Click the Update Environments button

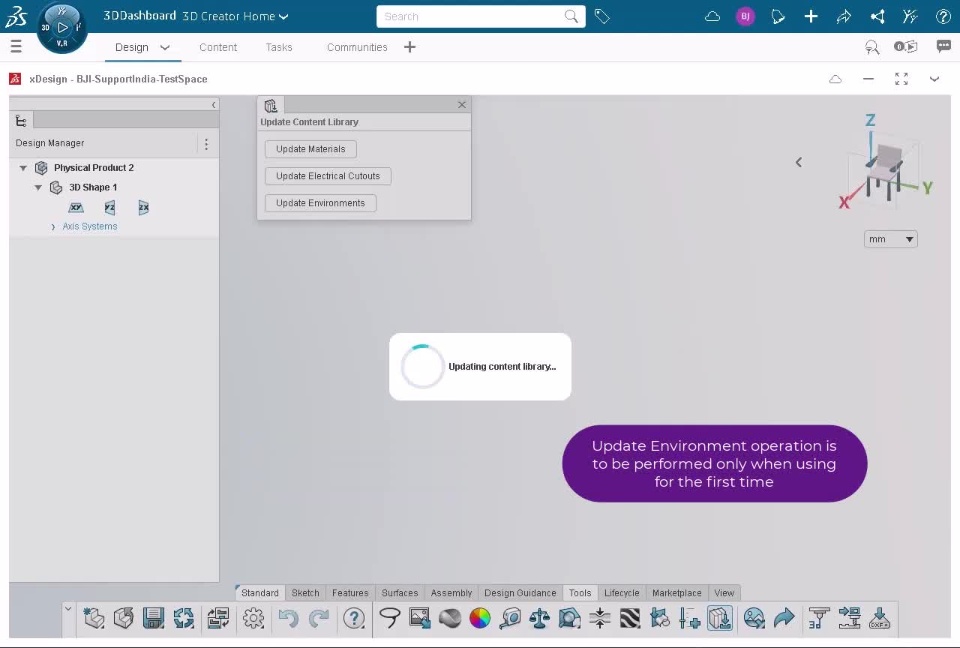(x=320, y=203)
